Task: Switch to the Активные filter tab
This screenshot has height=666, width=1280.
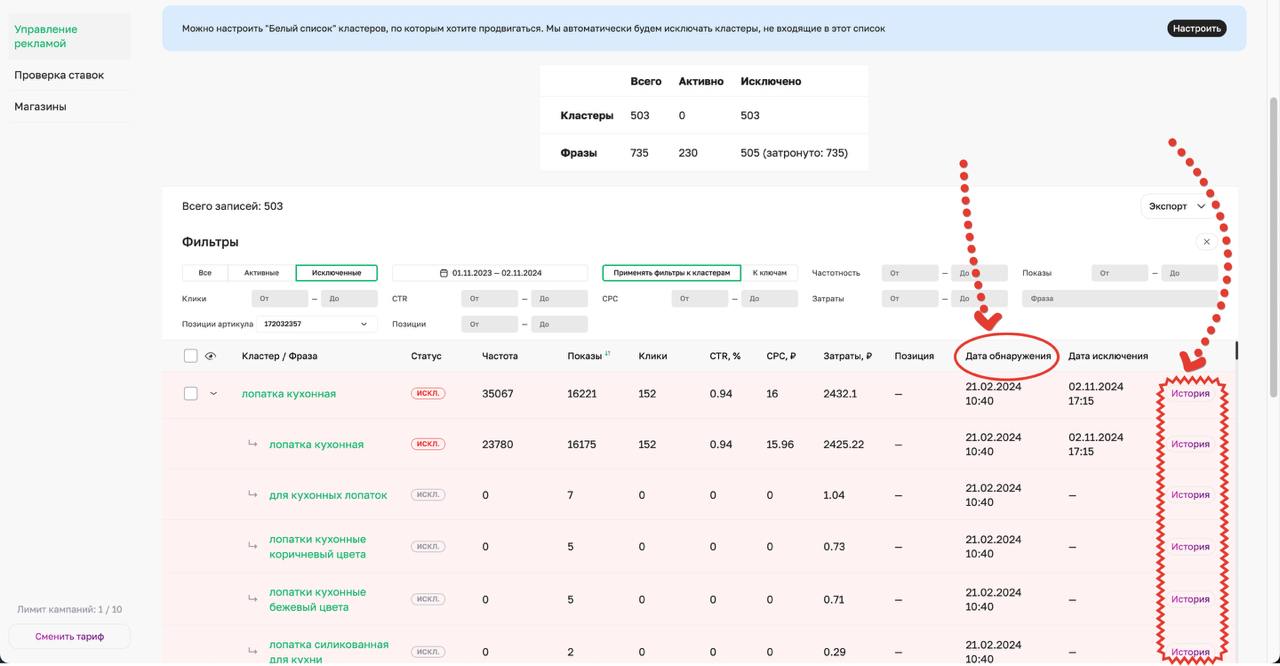Action: click(261, 273)
